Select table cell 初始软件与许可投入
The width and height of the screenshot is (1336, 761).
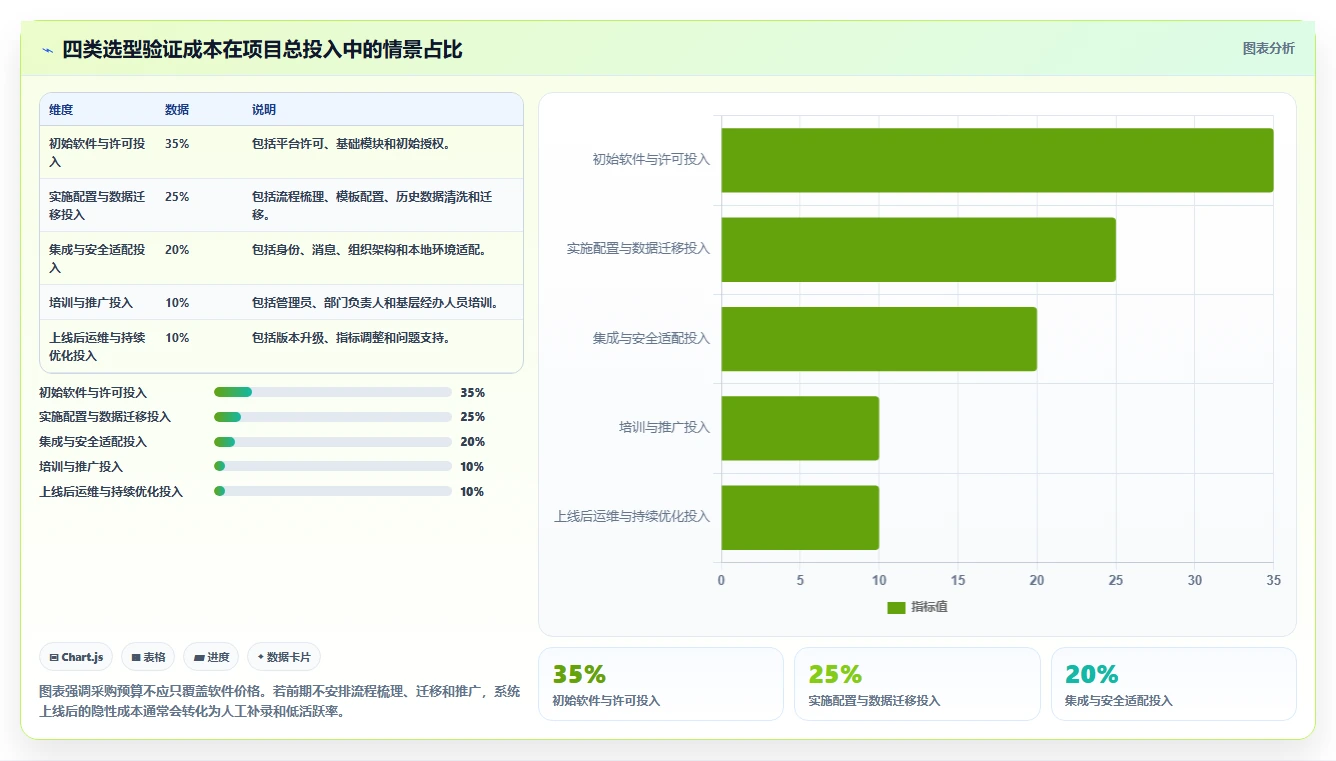pyautogui.click(x=97, y=152)
